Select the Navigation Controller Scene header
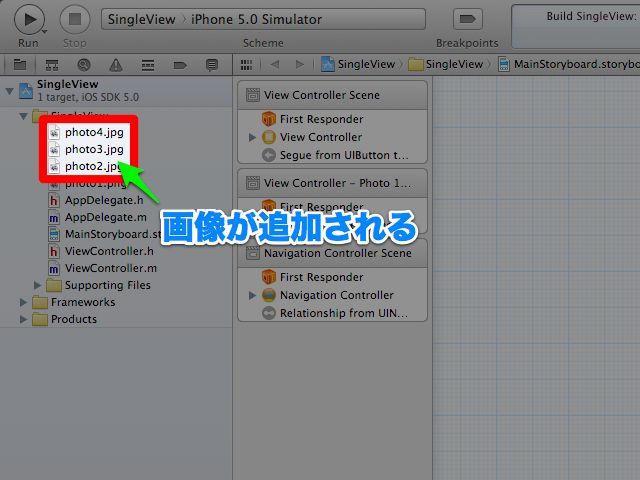This screenshot has height=480, width=640. click(x=333, y=253)
